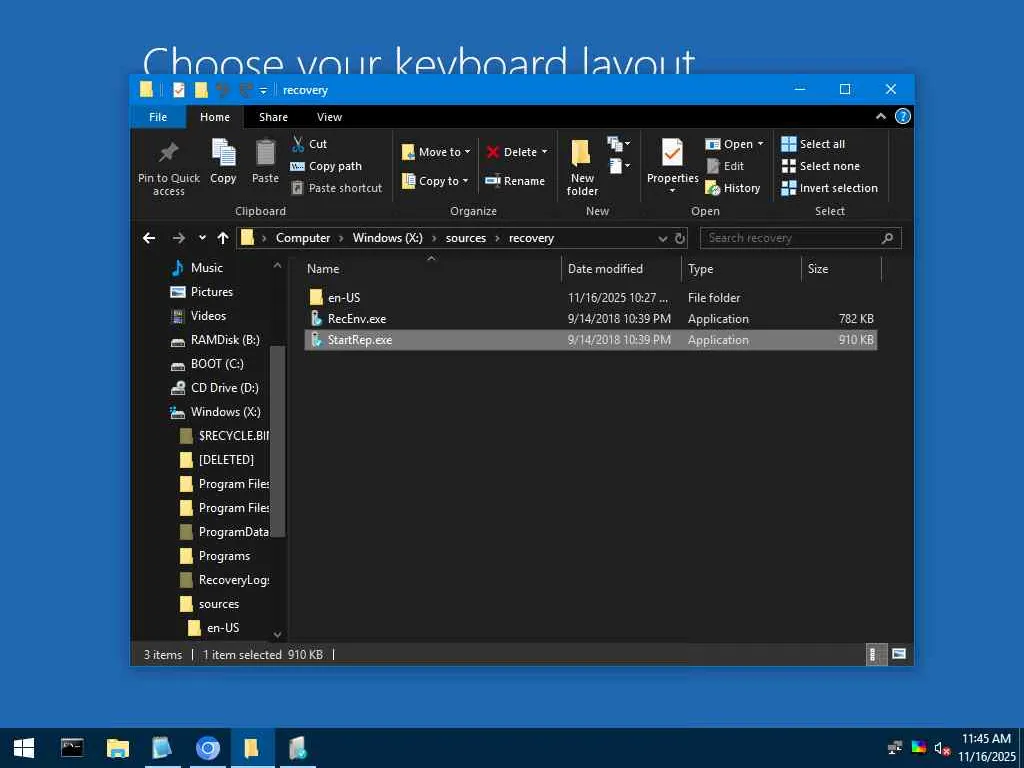Sort by the Type column header
Image resolution: width=1024 pixels, height=768 pixels.
741,268
